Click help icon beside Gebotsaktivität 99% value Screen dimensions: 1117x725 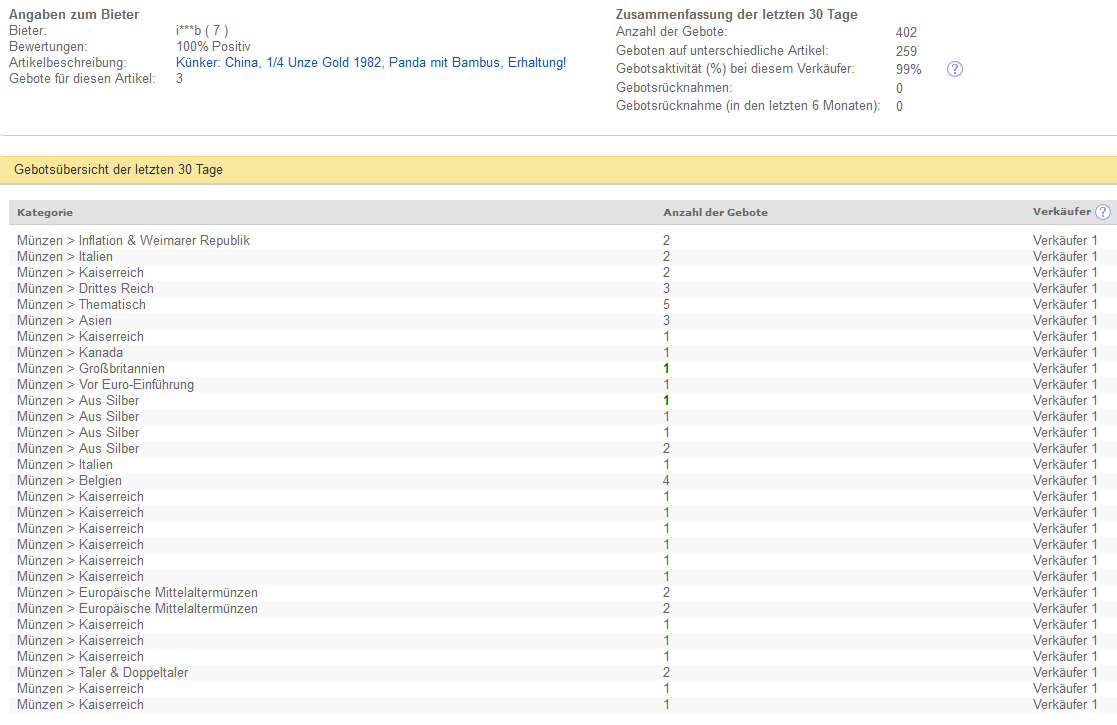pyautogui.click(x=954, y=69)
